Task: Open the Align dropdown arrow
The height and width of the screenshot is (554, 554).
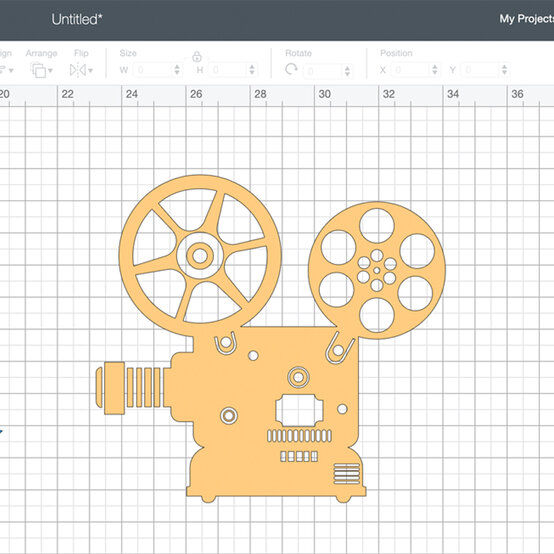Action: click(11, 70)
